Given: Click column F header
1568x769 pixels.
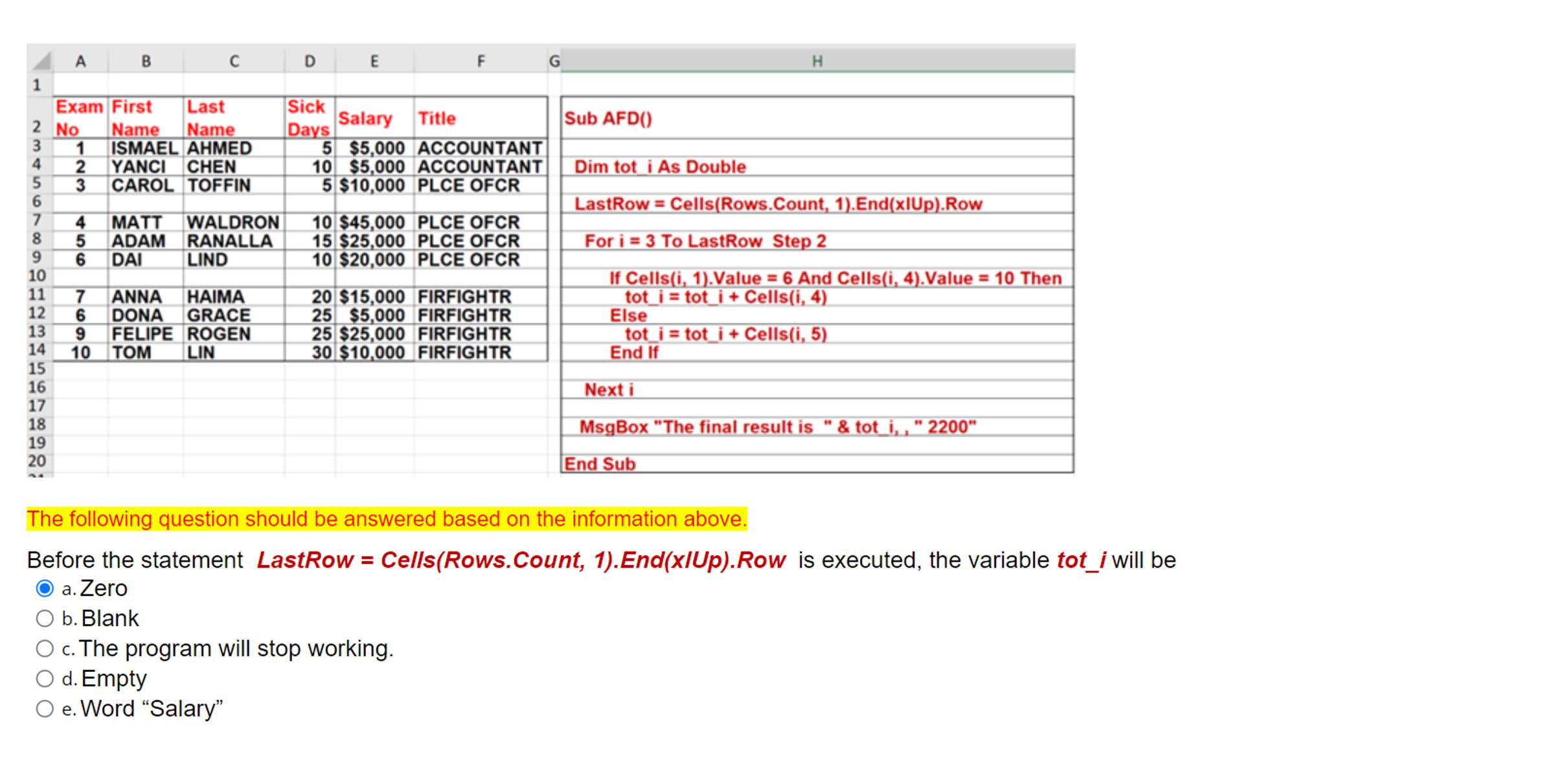Looking at the screenshot, I should [x=481, y=61].
